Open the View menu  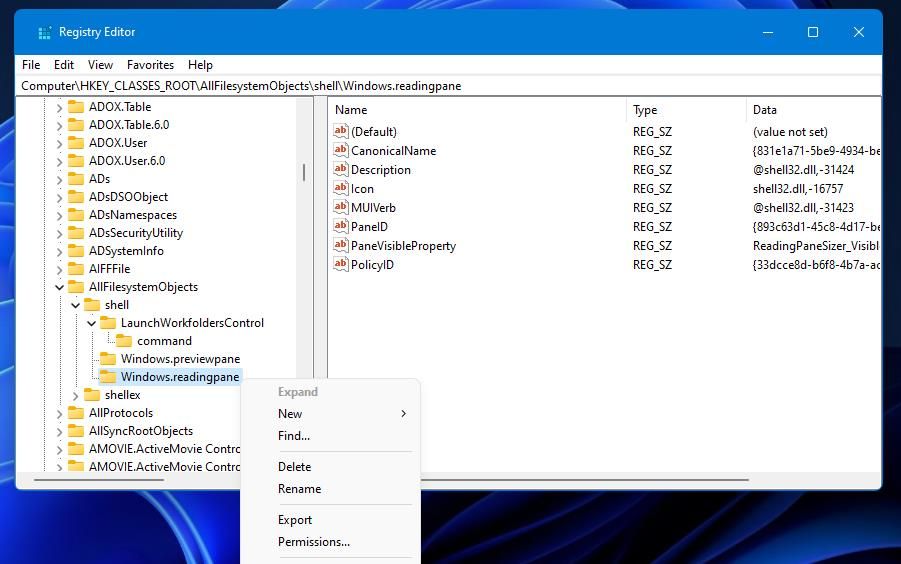coord(100,65)
